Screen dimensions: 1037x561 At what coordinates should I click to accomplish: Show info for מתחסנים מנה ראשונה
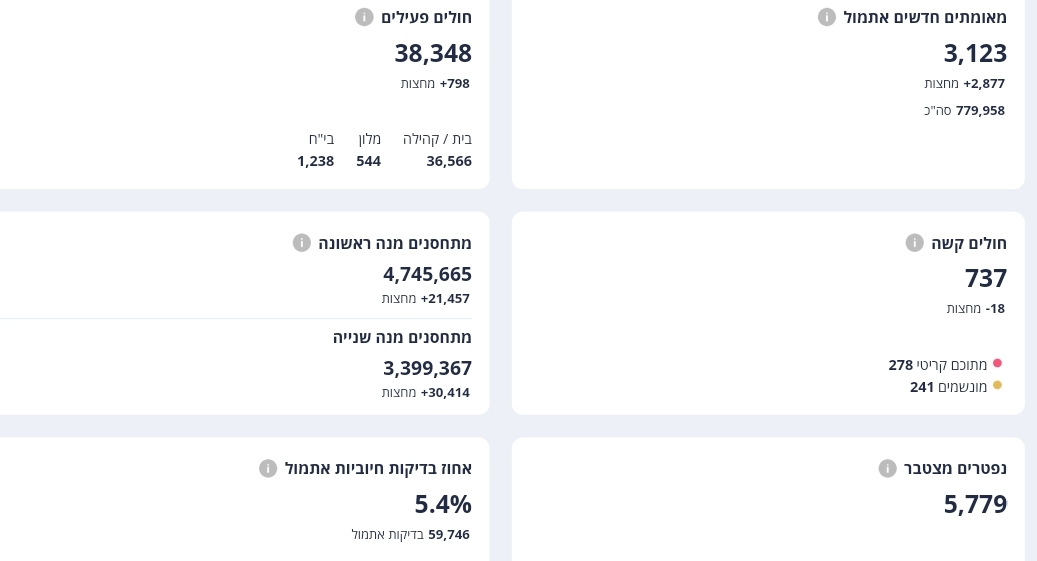[x=302, y=243]
